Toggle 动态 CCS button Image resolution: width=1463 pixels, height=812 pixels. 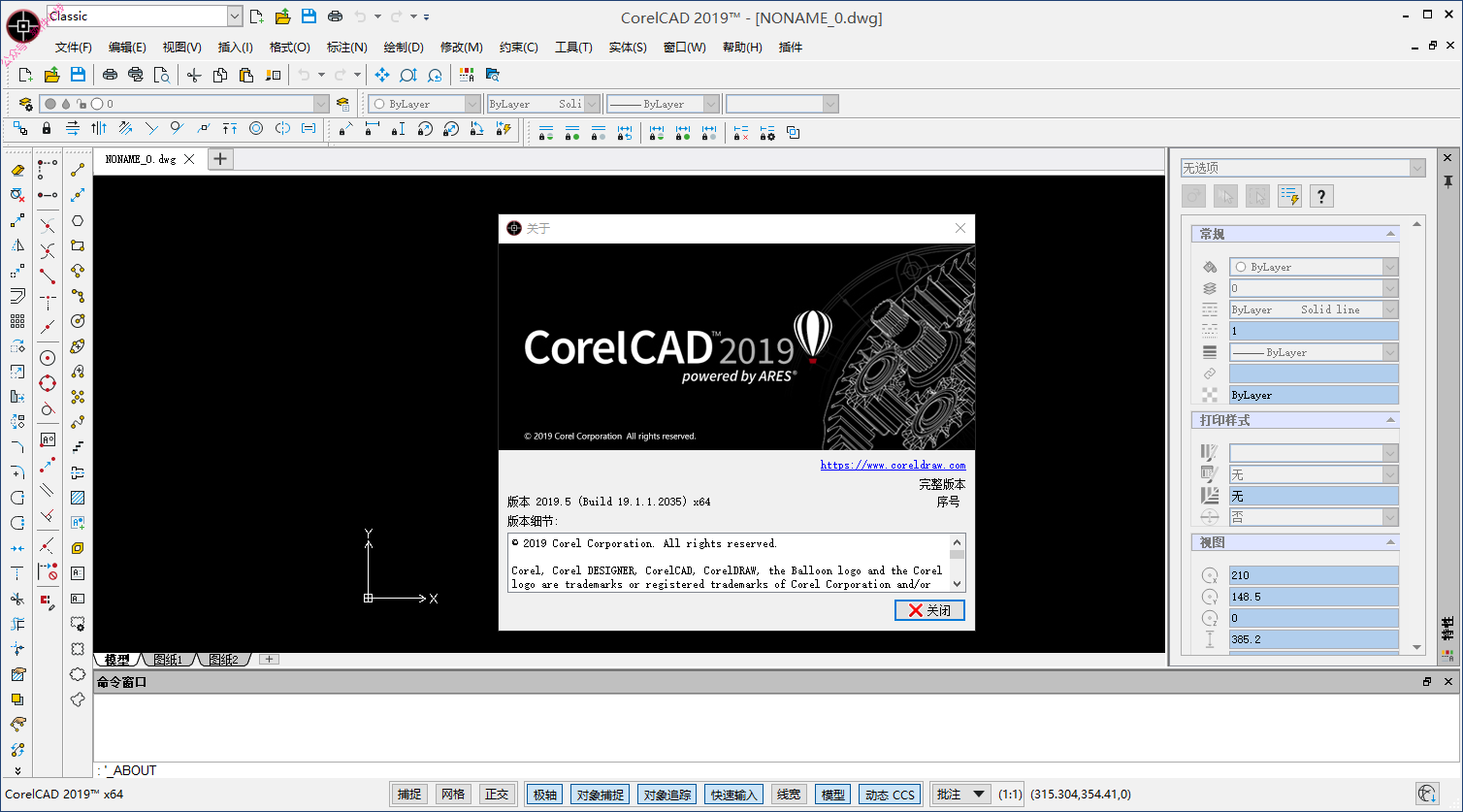pos(890,795)
